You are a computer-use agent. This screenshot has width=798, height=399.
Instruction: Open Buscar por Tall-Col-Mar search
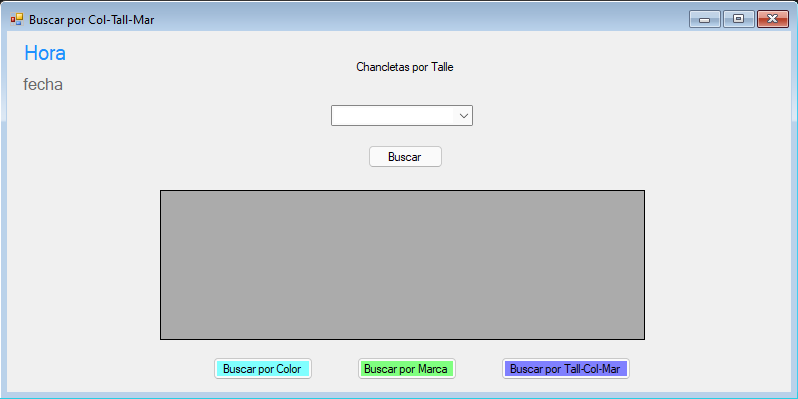pos(565,369)
